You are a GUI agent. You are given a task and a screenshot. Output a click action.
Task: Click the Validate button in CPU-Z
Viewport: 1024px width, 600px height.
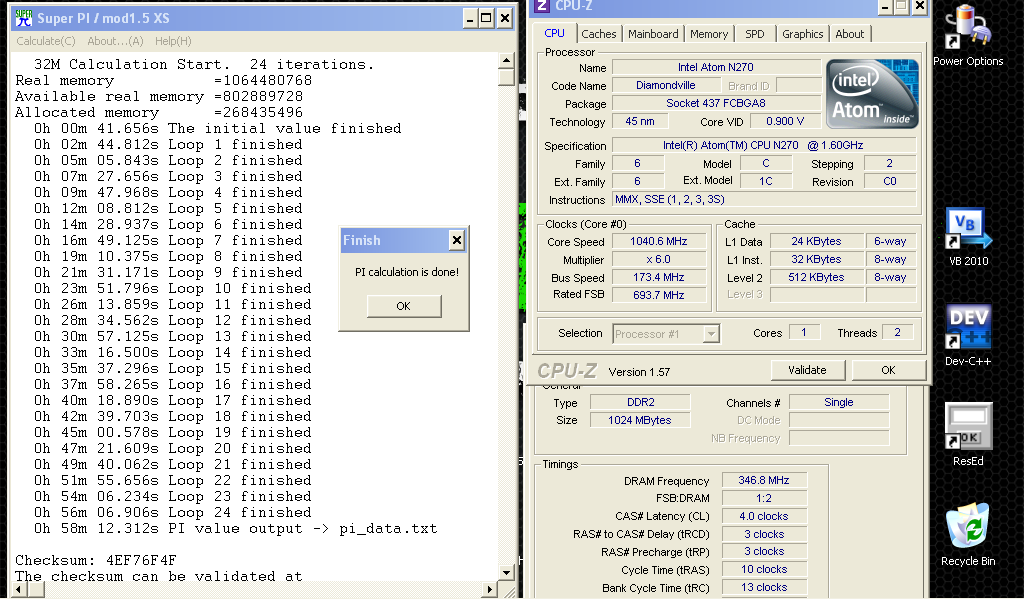click(x=807, y=370)
